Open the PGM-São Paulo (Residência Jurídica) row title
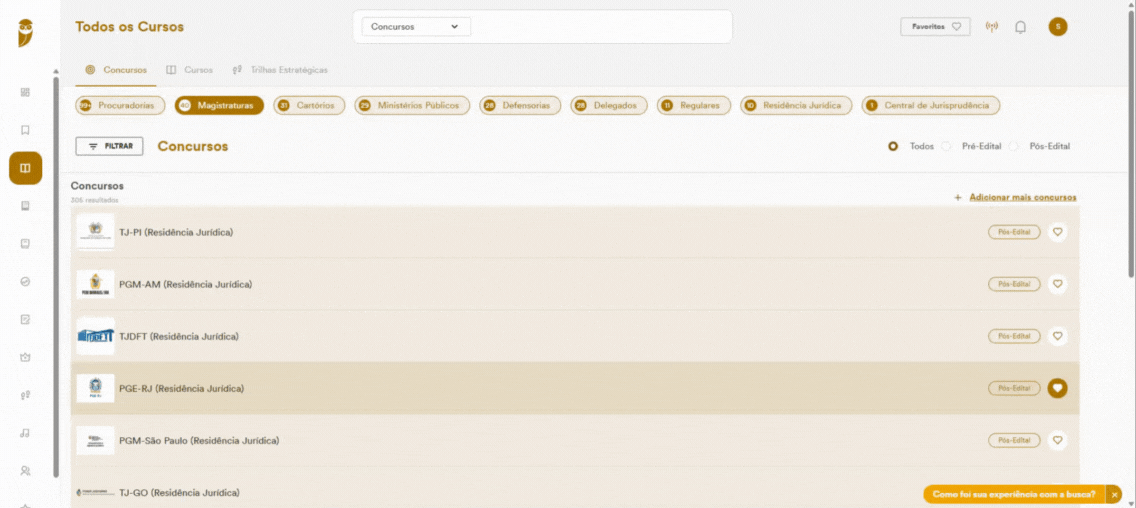The width and height of the screenshot is (1136, 508). pos(199,440)
